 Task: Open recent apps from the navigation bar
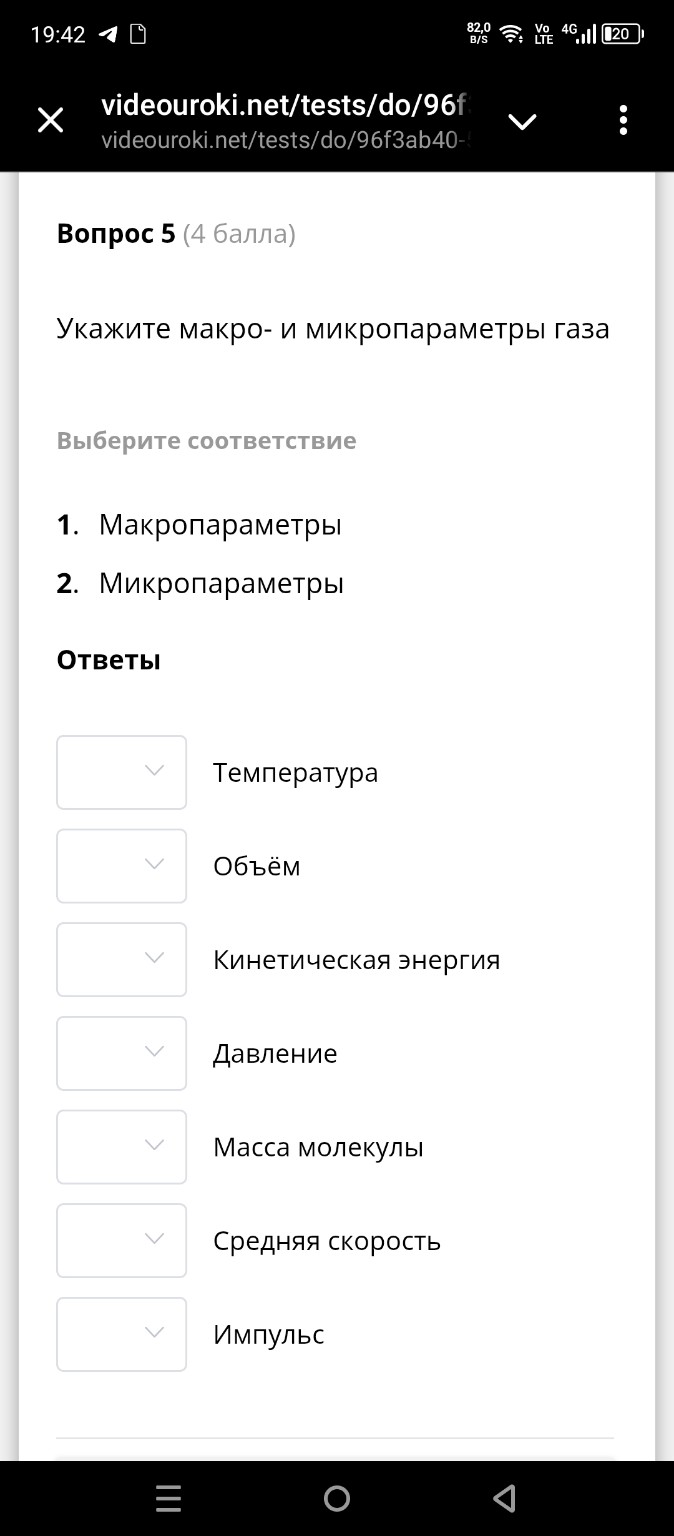tap(168, 1498)
